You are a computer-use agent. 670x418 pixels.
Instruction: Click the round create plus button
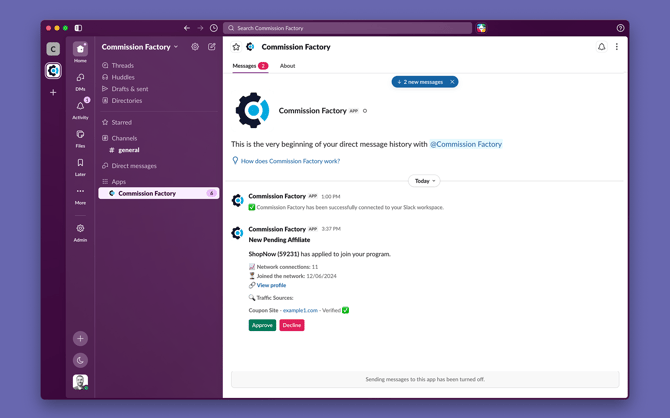(x=80, y=339)
